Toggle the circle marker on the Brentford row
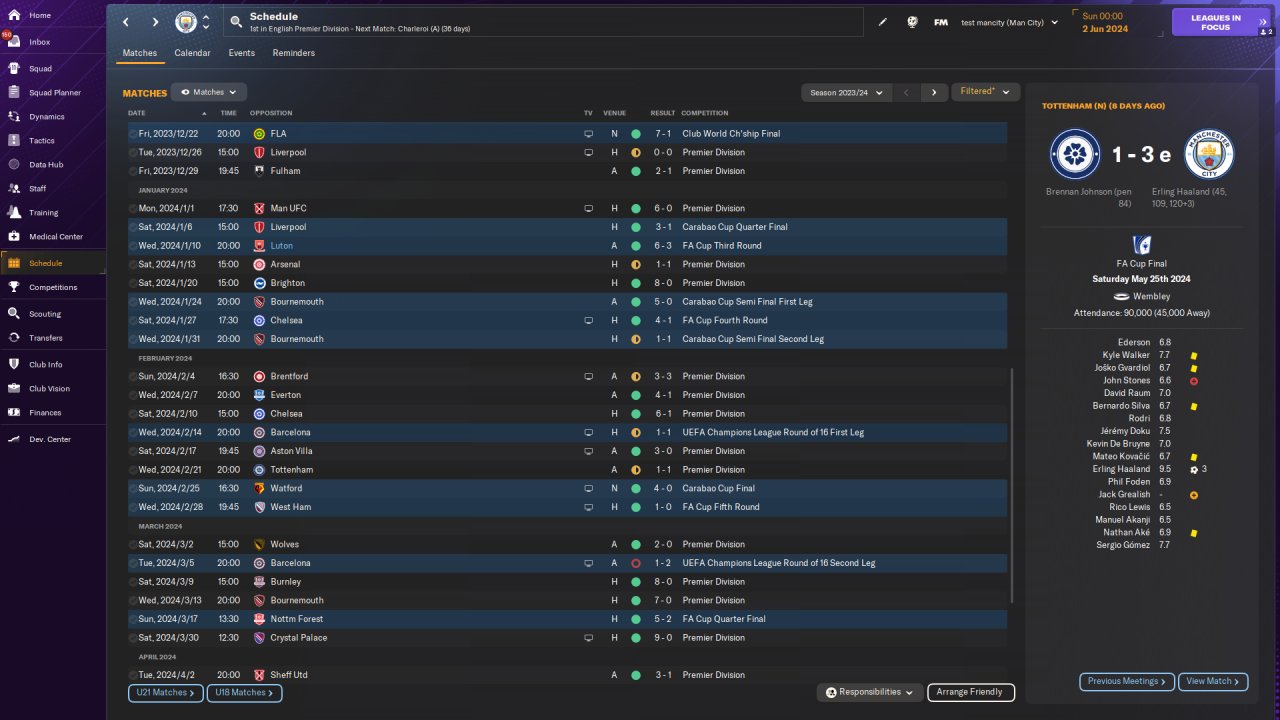Screen dimensions: 1280x720 click(133, 376)
